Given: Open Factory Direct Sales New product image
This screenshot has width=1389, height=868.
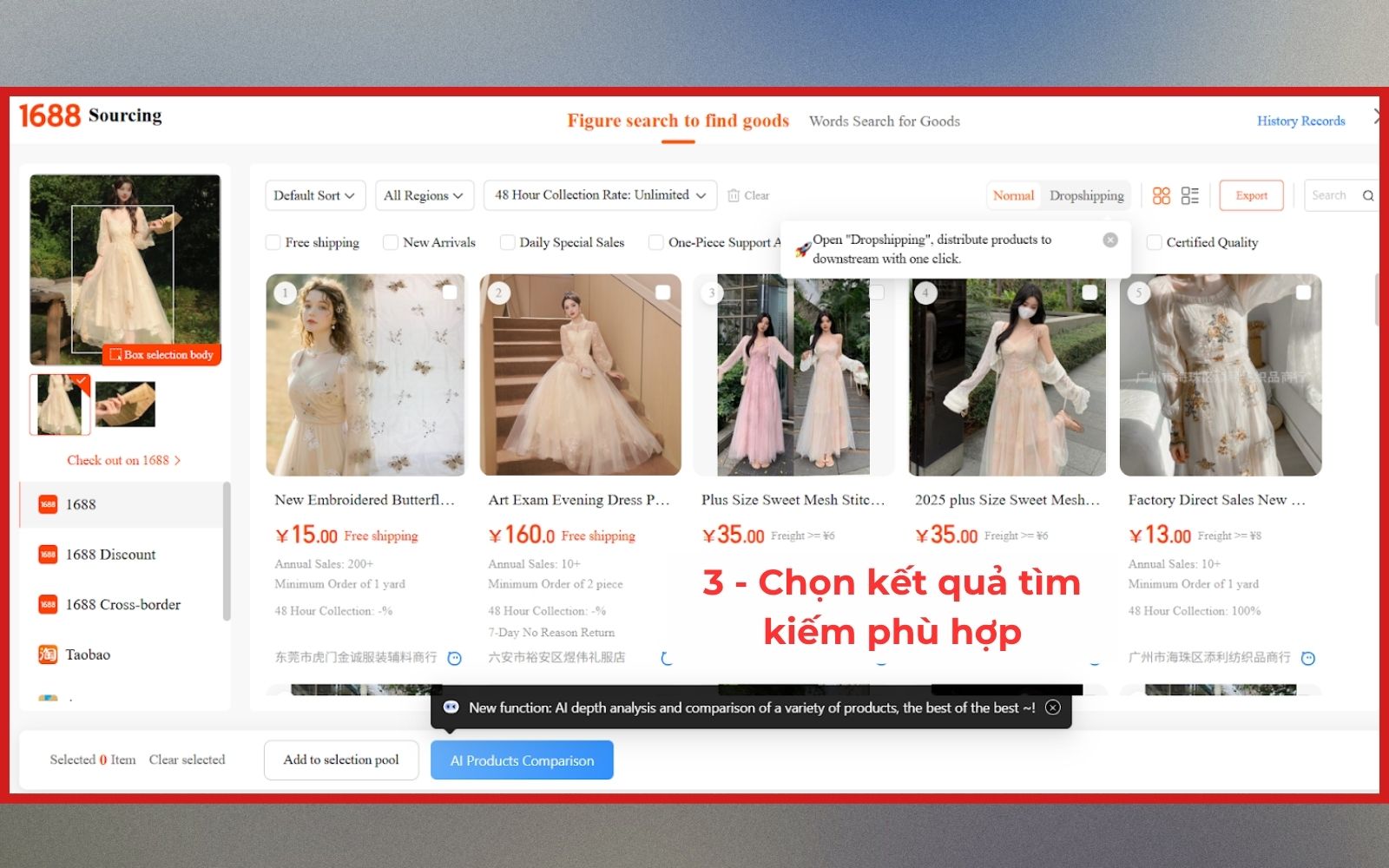Looking at the screenshot, I should pos(1221,375).
